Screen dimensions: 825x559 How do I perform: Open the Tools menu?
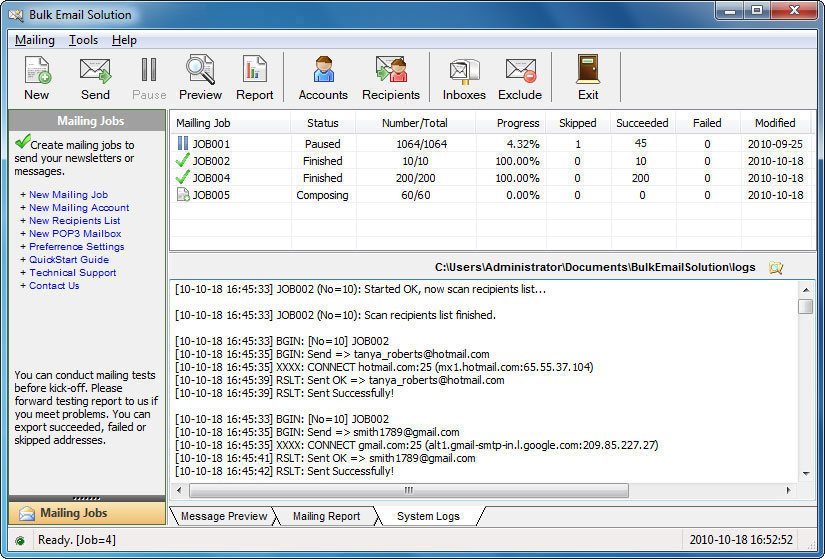(83, 40)
